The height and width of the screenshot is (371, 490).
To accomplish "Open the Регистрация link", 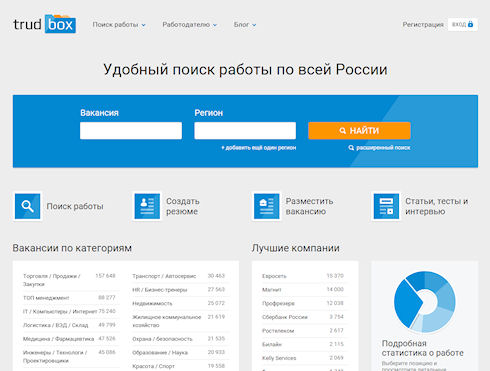I will (x=423, y=25).
